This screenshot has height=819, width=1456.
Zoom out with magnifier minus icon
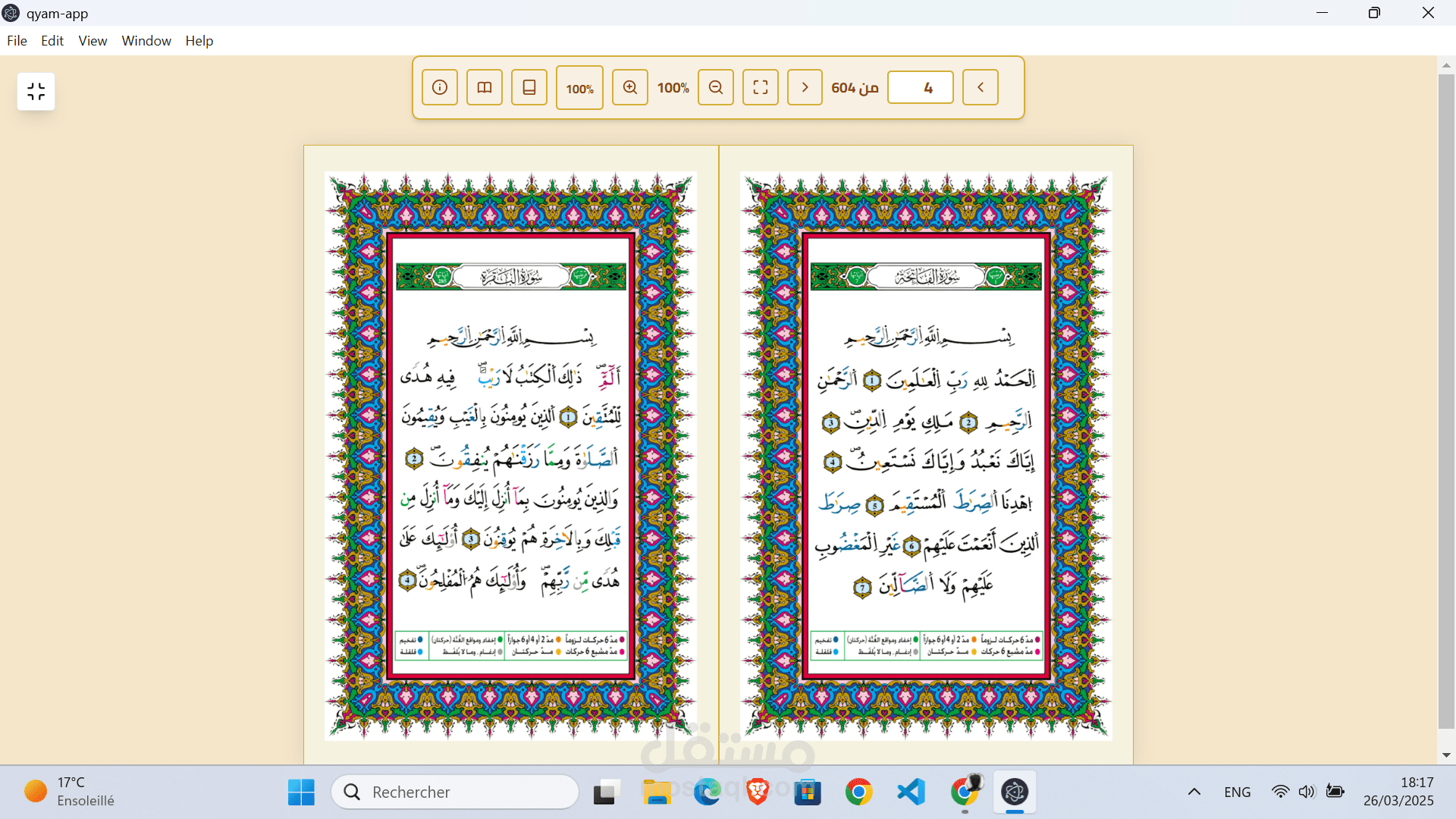pyautogui.click(x=716, y=87)
